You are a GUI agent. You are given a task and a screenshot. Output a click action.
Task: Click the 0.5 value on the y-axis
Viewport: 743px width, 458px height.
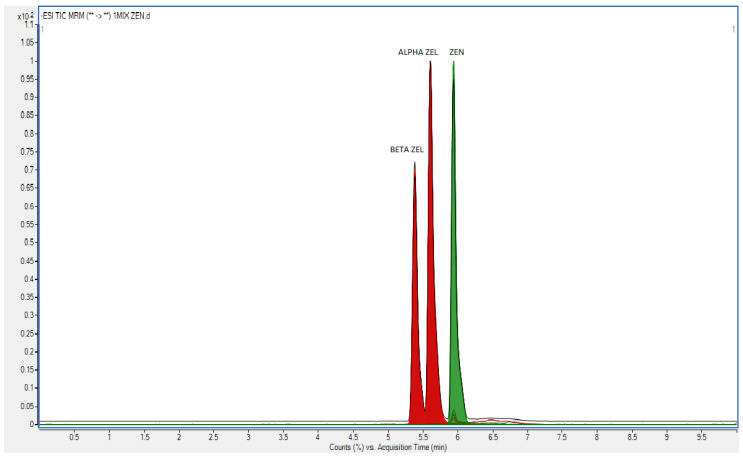pos(29,242)
